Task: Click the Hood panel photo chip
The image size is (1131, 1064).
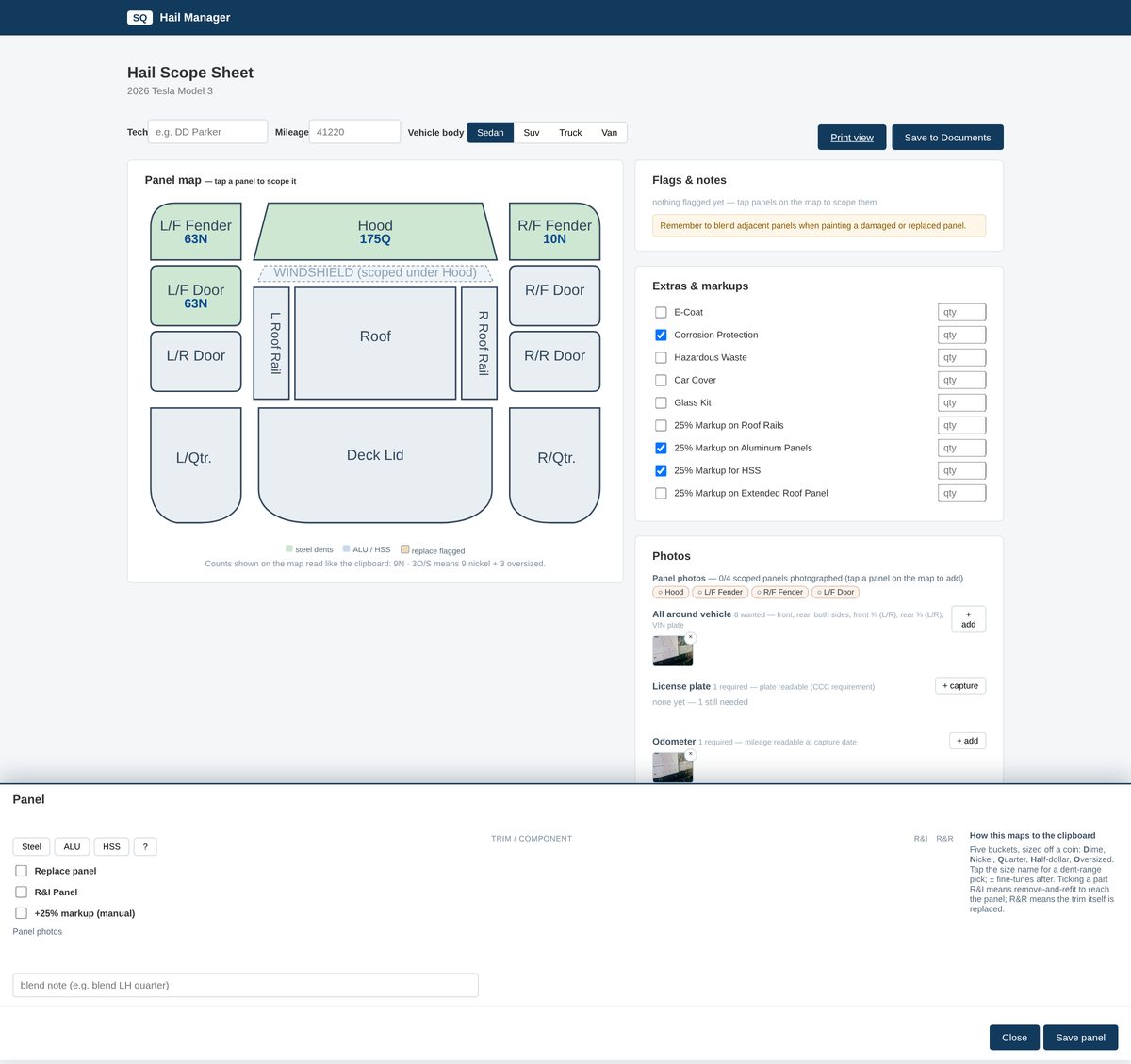Action: point(670,592)
